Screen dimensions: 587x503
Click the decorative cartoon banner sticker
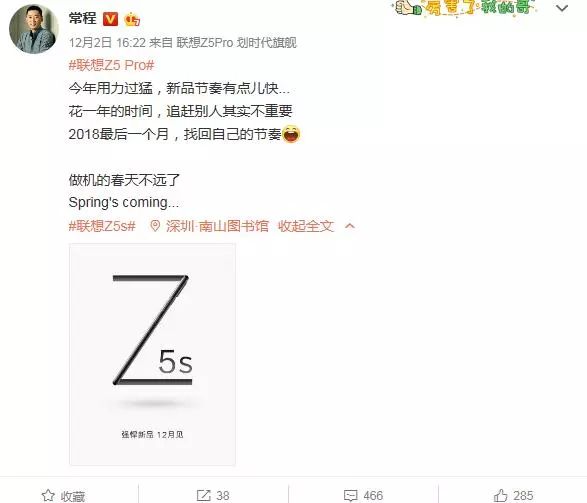(x=465, y=7)
